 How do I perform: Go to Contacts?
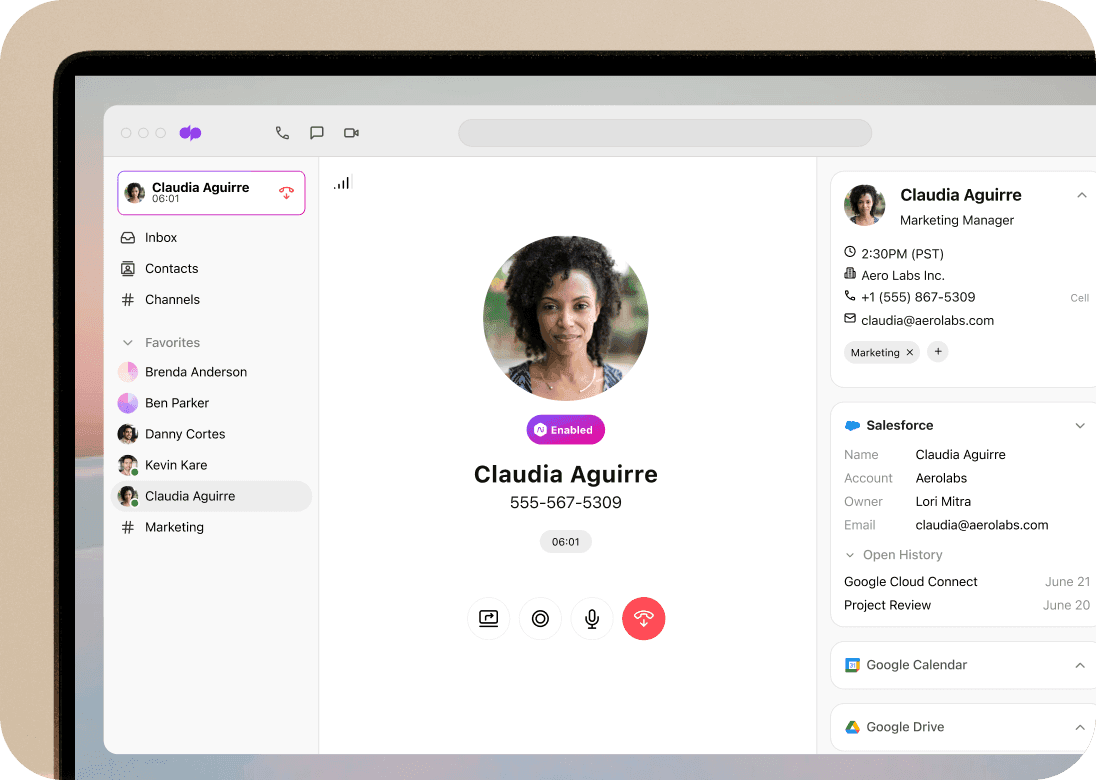pyautogui.click(x=171, y=269)
